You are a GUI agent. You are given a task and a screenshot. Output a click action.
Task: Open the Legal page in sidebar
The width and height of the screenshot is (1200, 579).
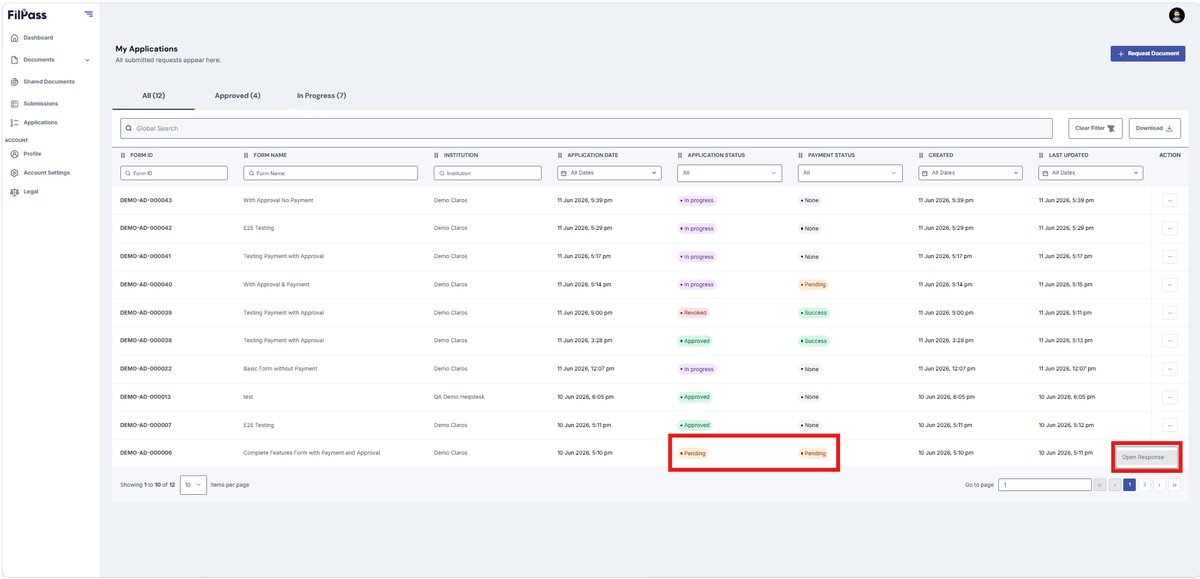(x=31, y=192)
